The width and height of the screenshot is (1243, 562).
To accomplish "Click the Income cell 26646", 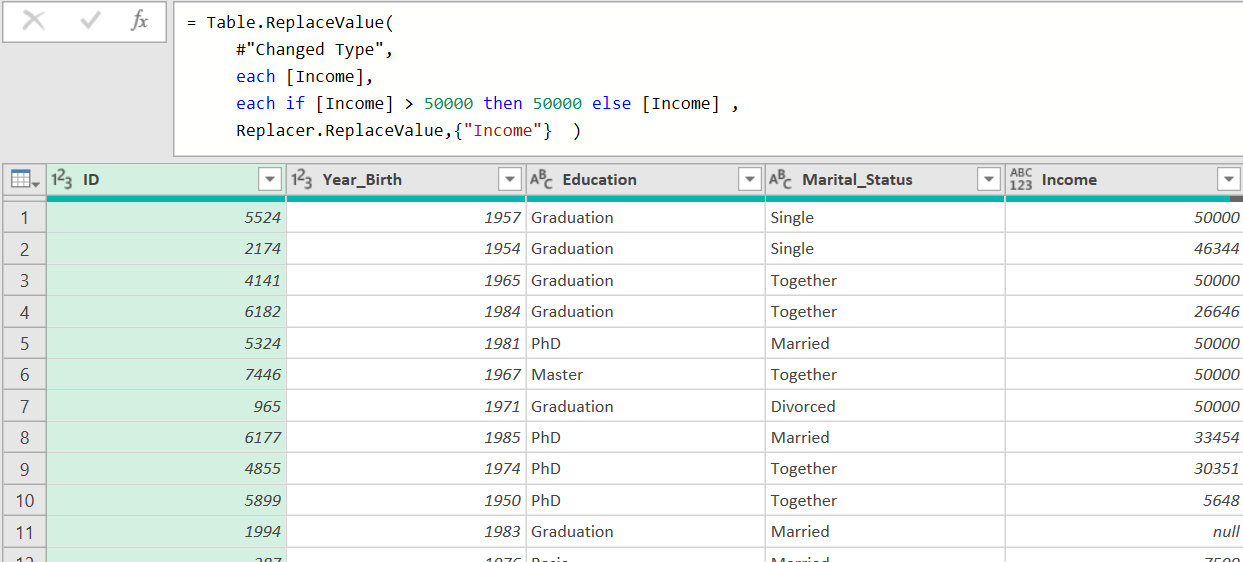I will click(x=1124, y=311).
